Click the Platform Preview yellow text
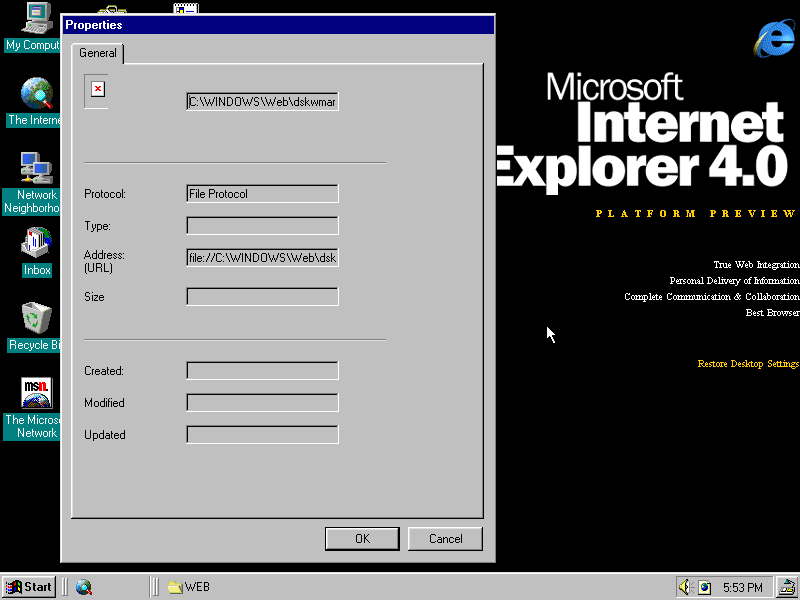Viewport: 800px width, 600px height. 696,213
